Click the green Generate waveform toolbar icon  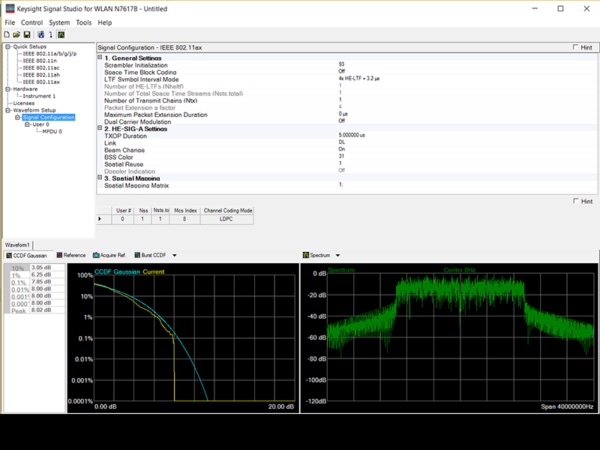[x=61, y=35]
